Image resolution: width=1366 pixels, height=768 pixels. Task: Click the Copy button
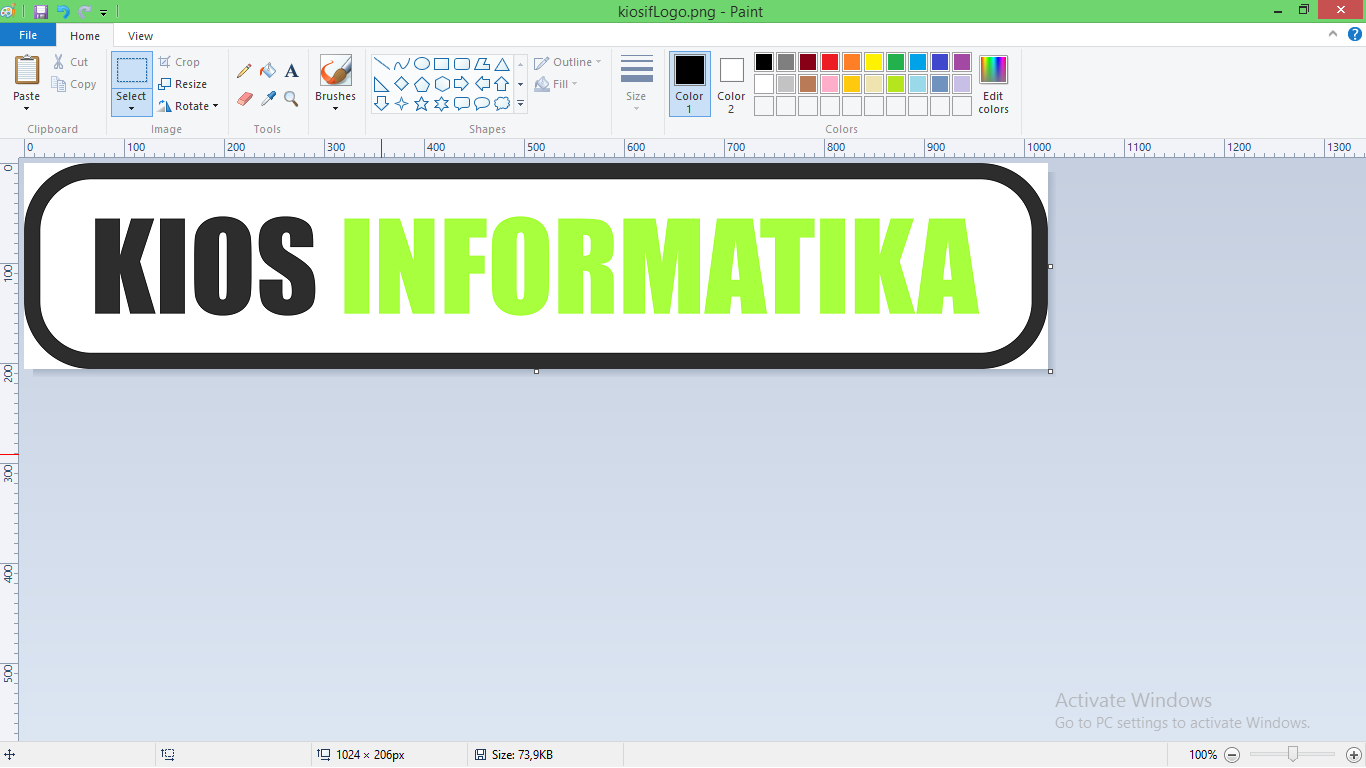[x=74, y=84]
